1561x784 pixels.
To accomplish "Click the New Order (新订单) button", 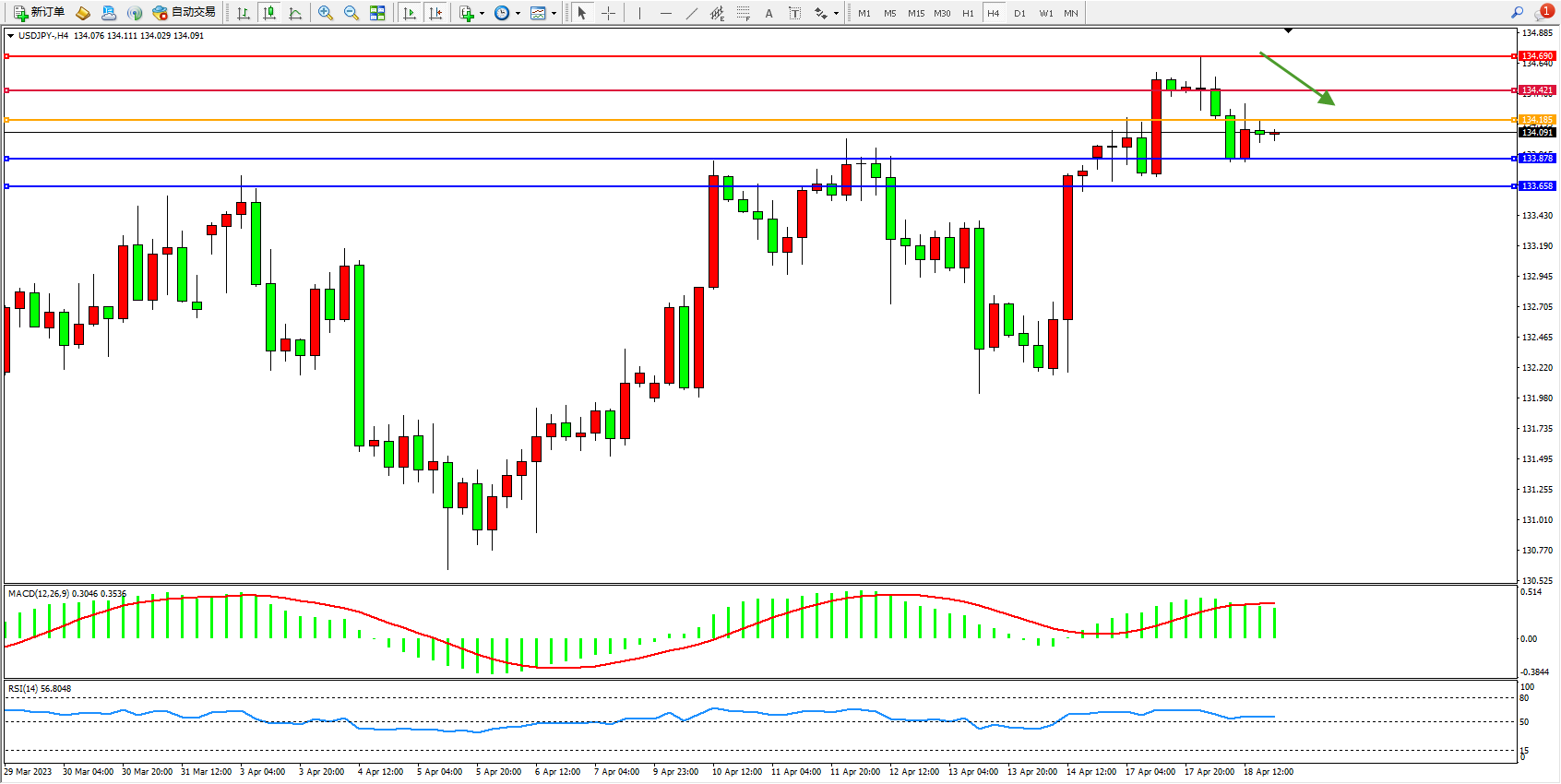I will click(x=39, y=13).
